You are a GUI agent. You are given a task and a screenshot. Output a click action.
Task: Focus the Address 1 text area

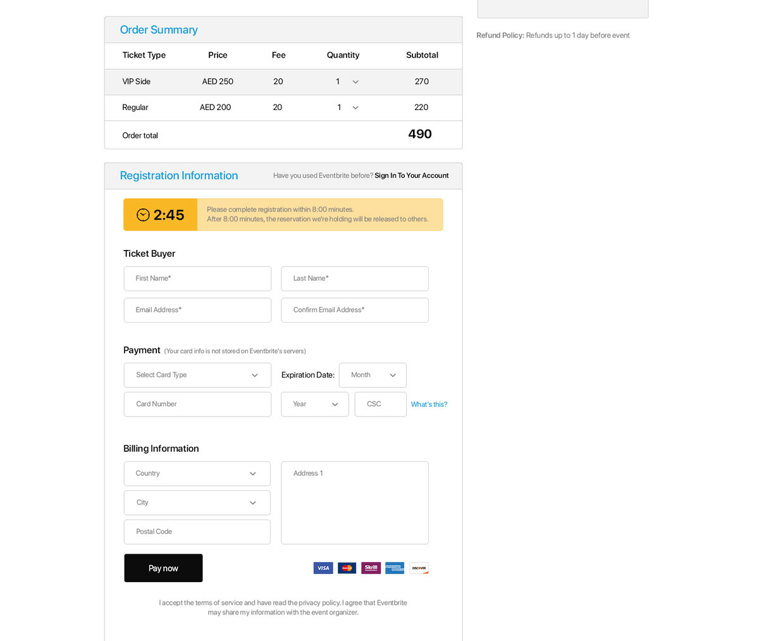pos(355,503)
